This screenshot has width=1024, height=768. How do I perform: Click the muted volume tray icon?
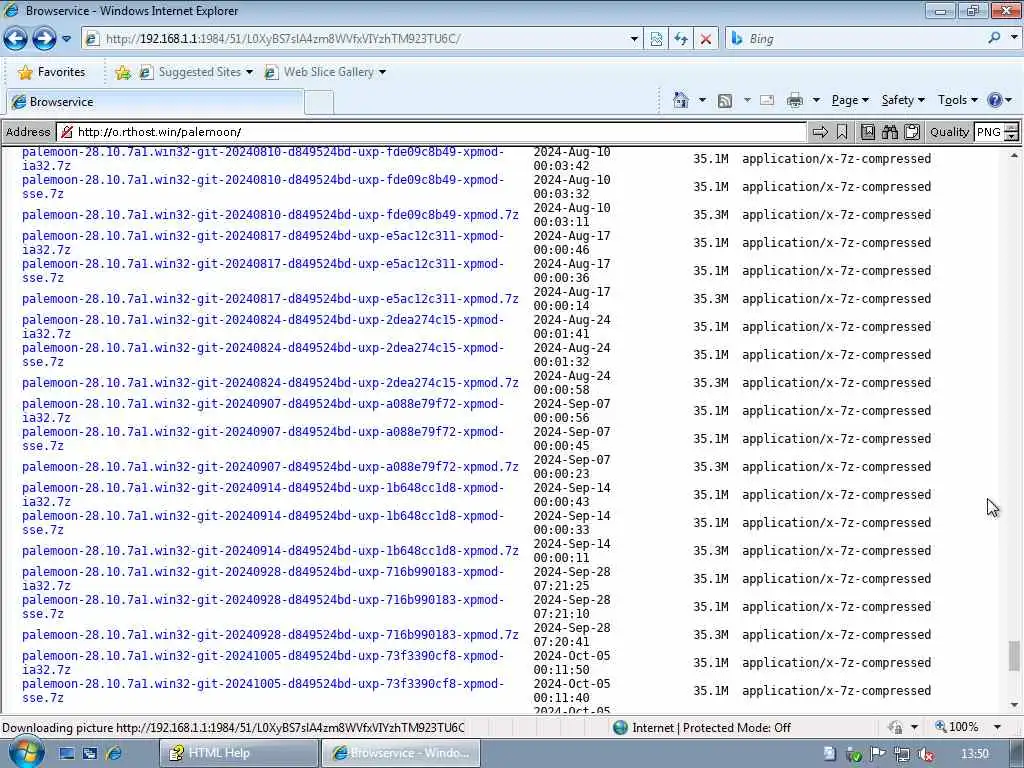point(925,754)
